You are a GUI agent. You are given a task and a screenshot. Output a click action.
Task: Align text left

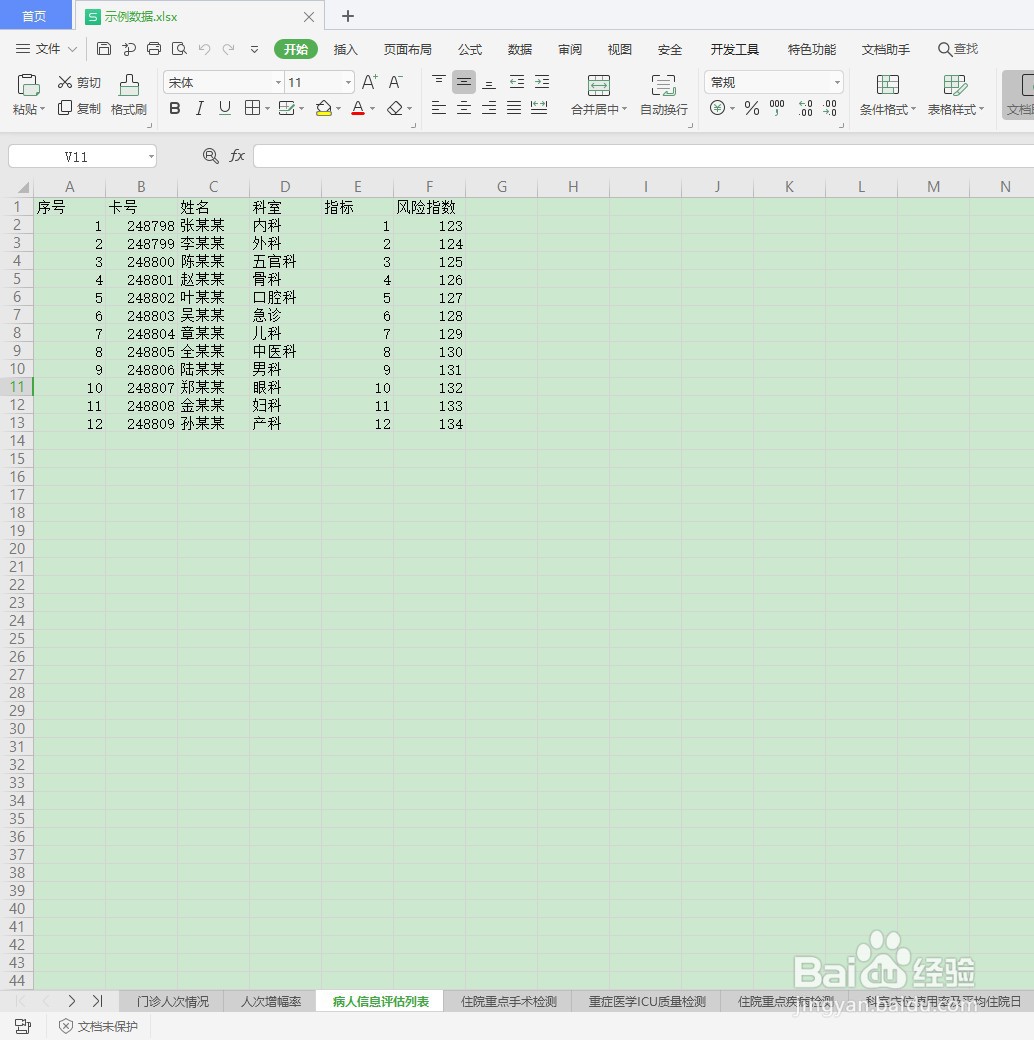pos(438,108)
